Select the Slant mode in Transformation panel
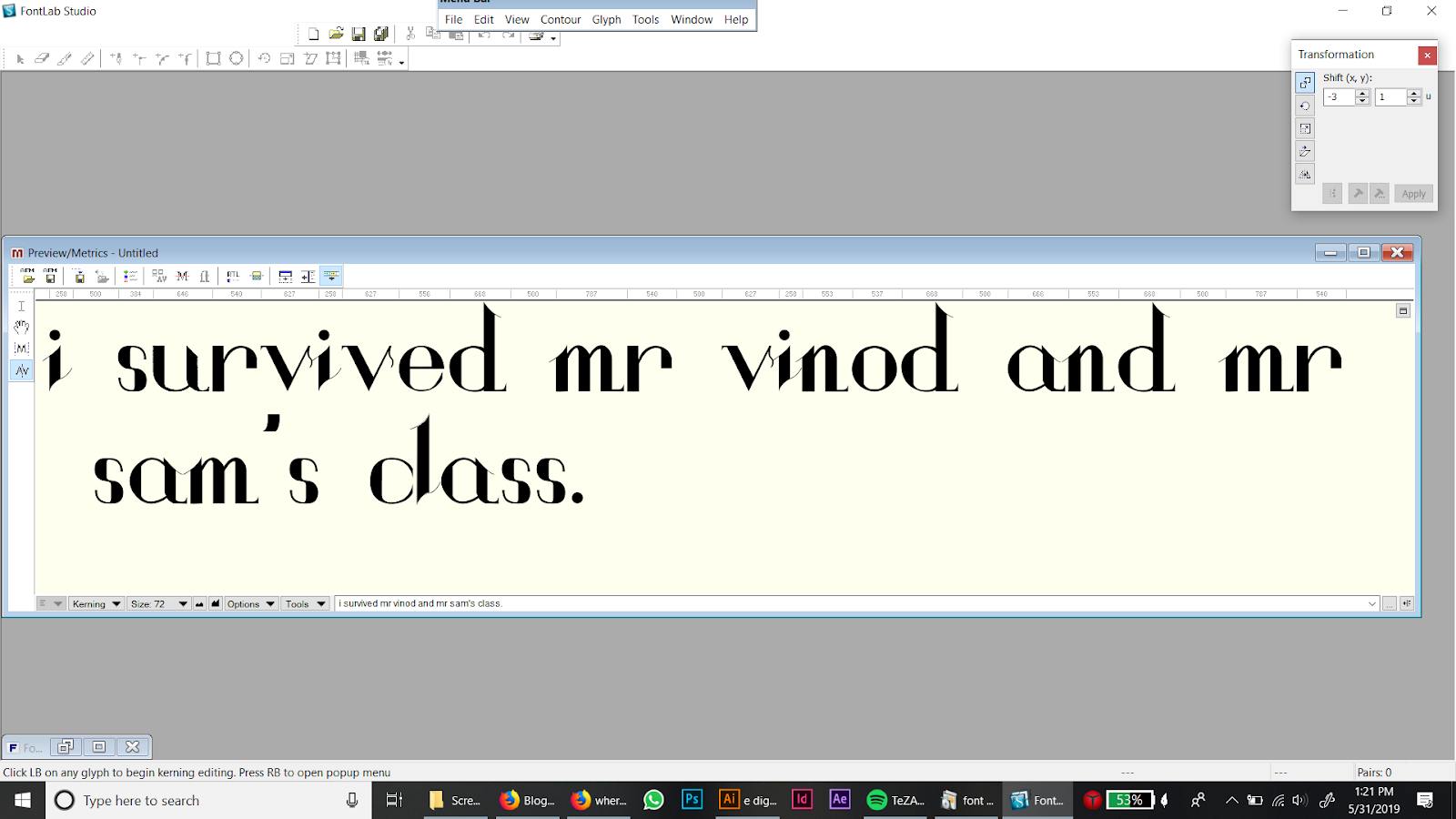Viewport: 1456px width, 819px height. [1305, 151]
